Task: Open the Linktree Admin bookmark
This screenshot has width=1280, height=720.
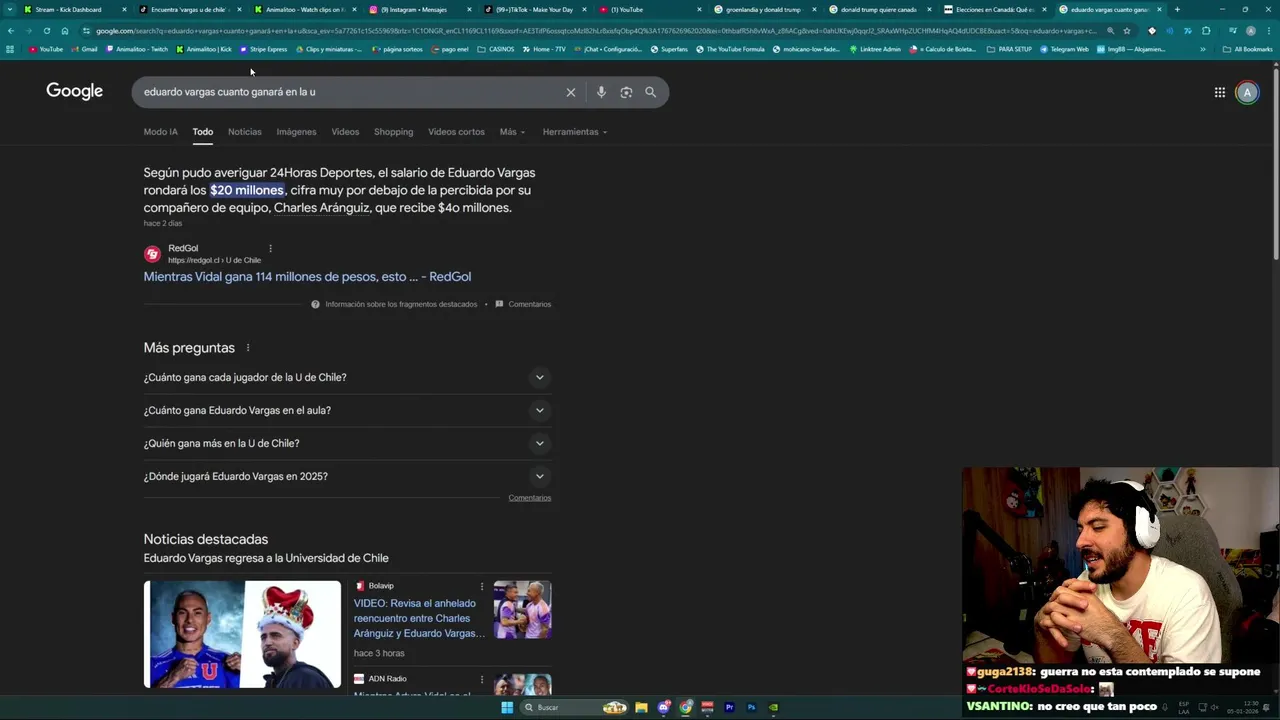Action: pyautogui.click(x=875, y=49)
